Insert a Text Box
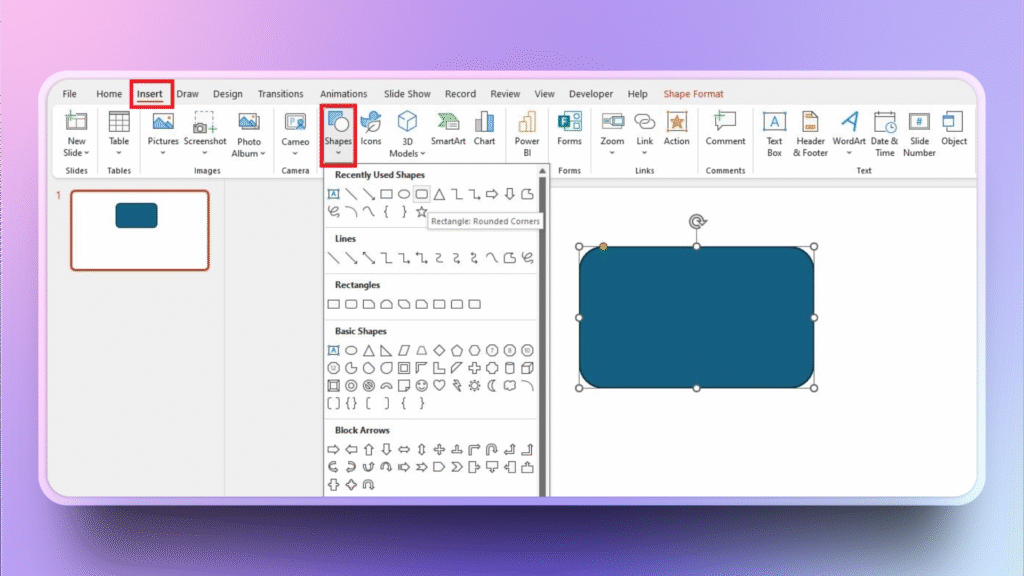 tap(774, 123)
